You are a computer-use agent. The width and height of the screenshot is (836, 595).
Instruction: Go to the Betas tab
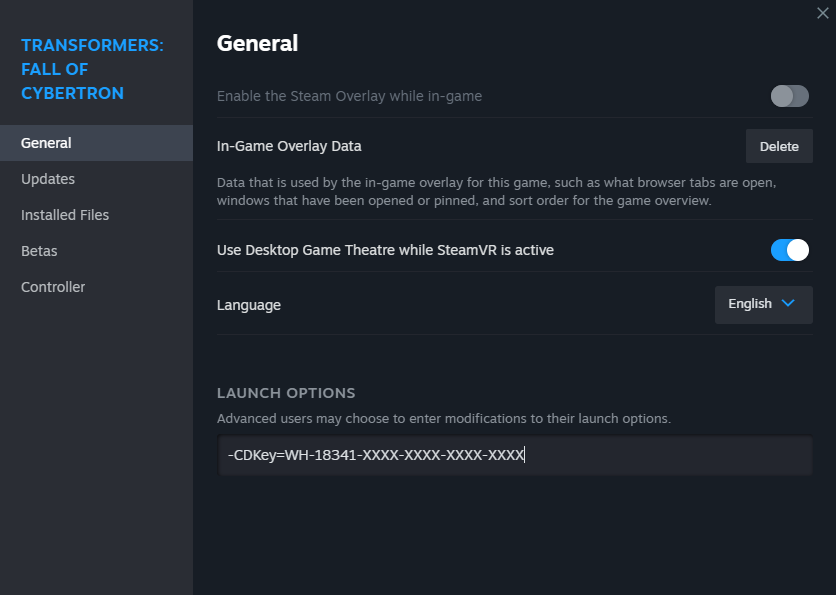[39, 251]
